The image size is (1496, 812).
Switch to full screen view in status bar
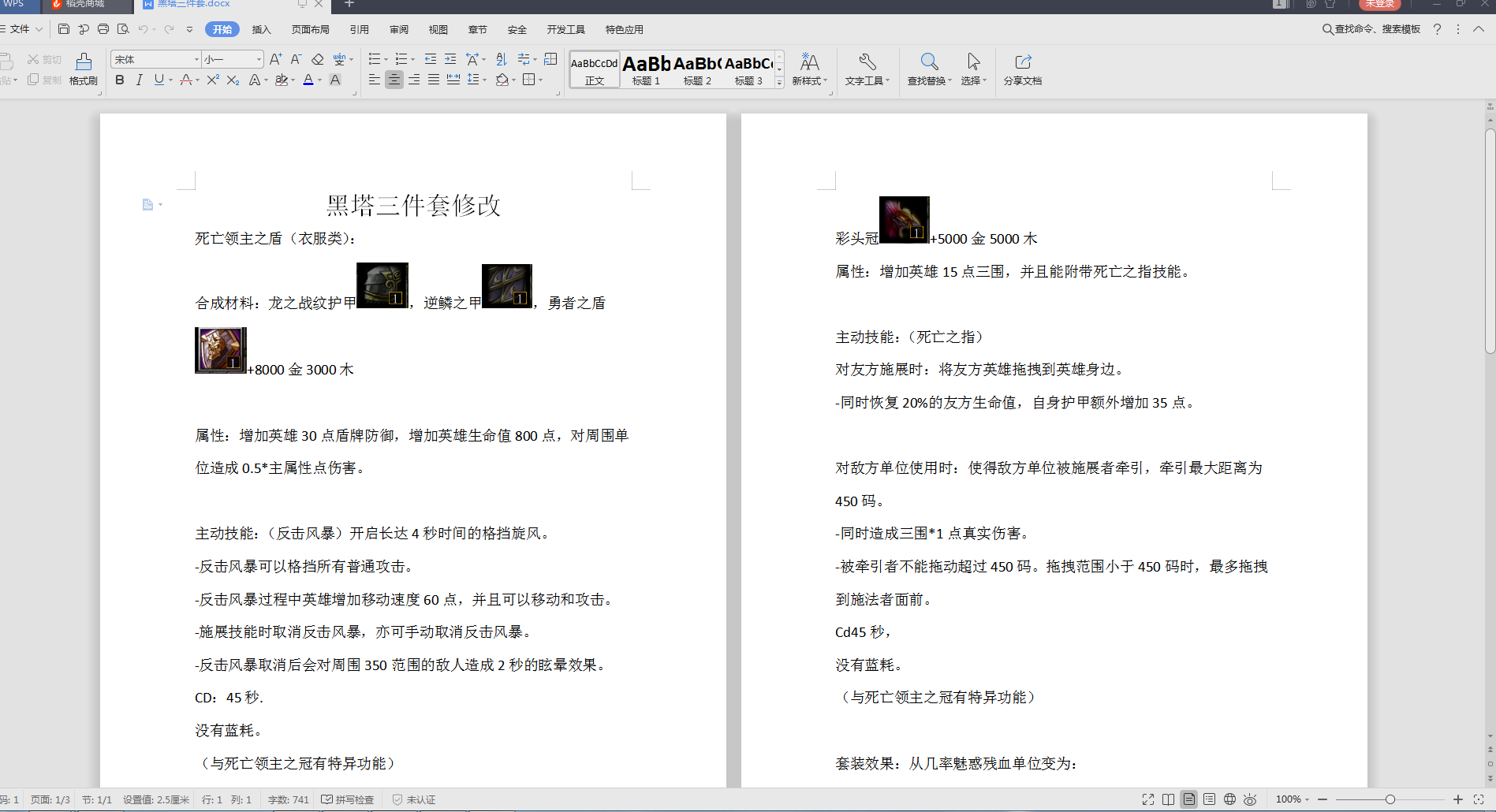[x=1148, y=799]
